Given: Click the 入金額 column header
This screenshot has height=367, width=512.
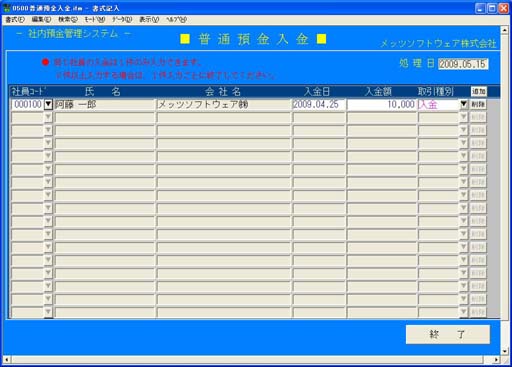Looking at the screenshot, I should point(378,91).
